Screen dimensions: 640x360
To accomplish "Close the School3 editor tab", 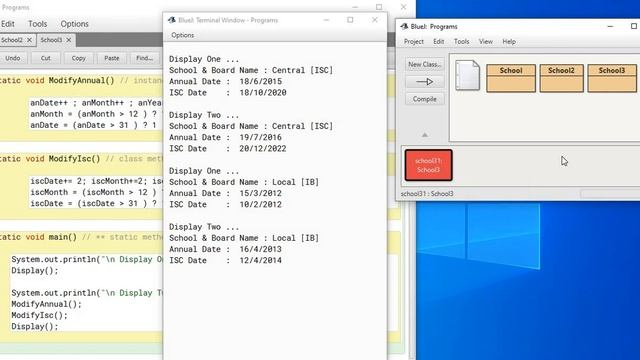I will [x=69, y=40].
